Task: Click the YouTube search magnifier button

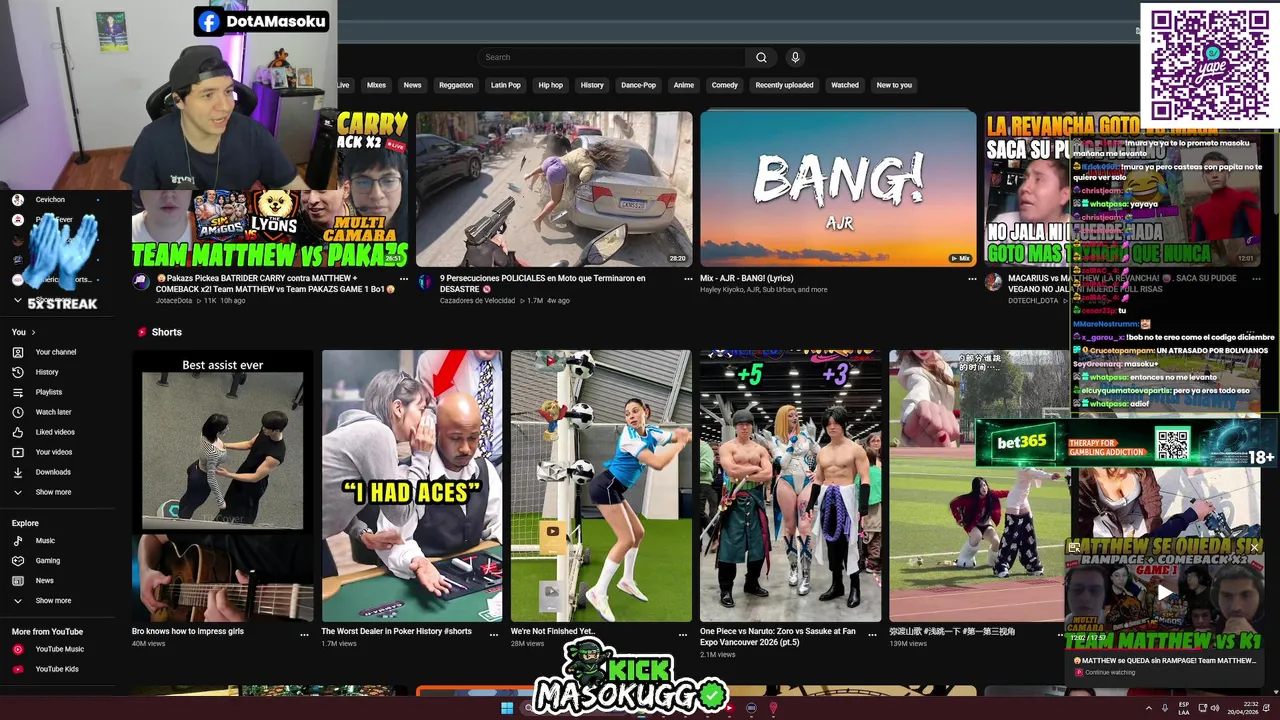Action: click(x=761, y=57)
